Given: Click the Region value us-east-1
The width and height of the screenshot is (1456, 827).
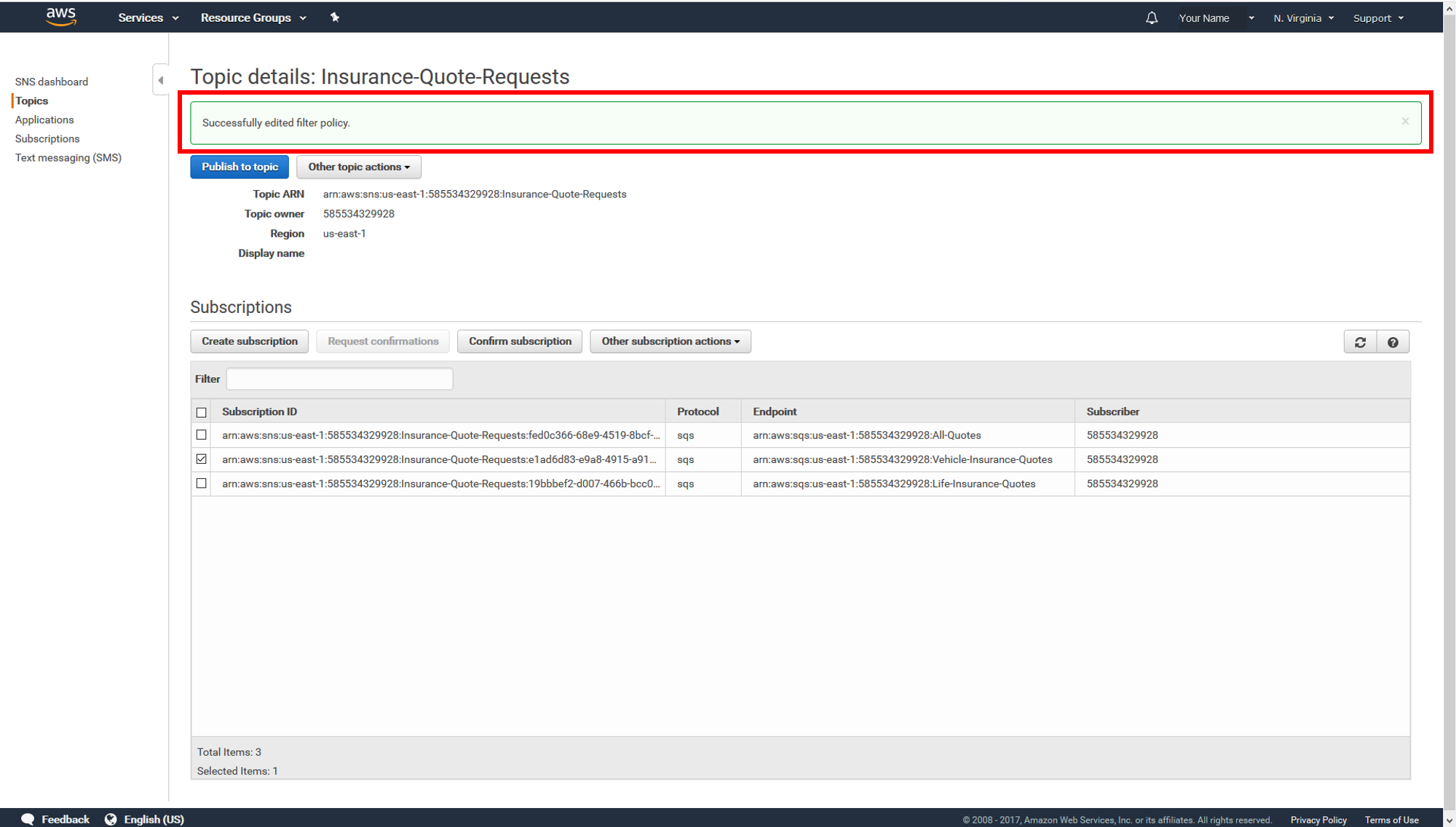Looking at the screenshot, I should click(344, 233).
